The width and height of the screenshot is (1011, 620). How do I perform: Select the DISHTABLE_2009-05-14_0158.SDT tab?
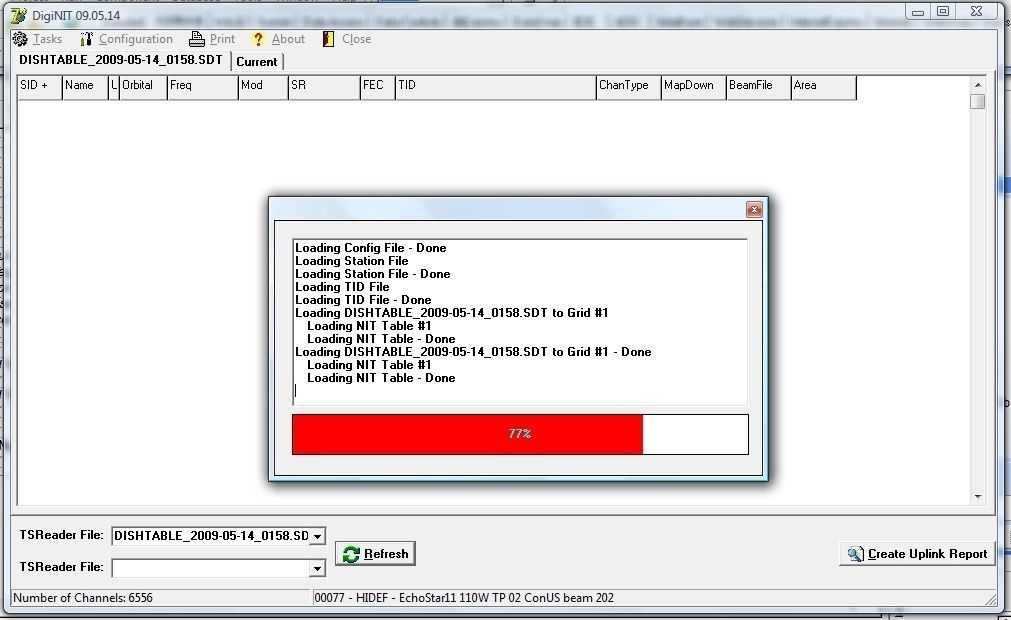coord(121,60)
